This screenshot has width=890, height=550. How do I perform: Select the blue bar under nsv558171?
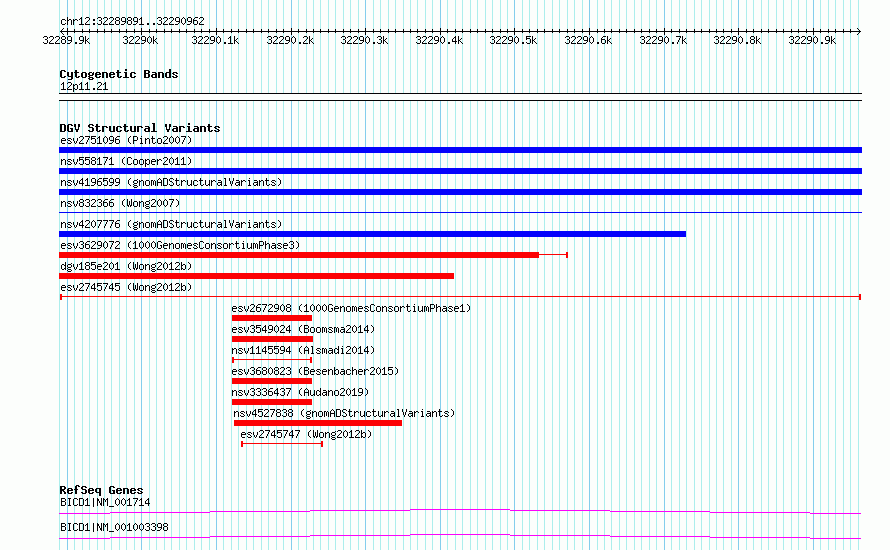pos(460,171)
